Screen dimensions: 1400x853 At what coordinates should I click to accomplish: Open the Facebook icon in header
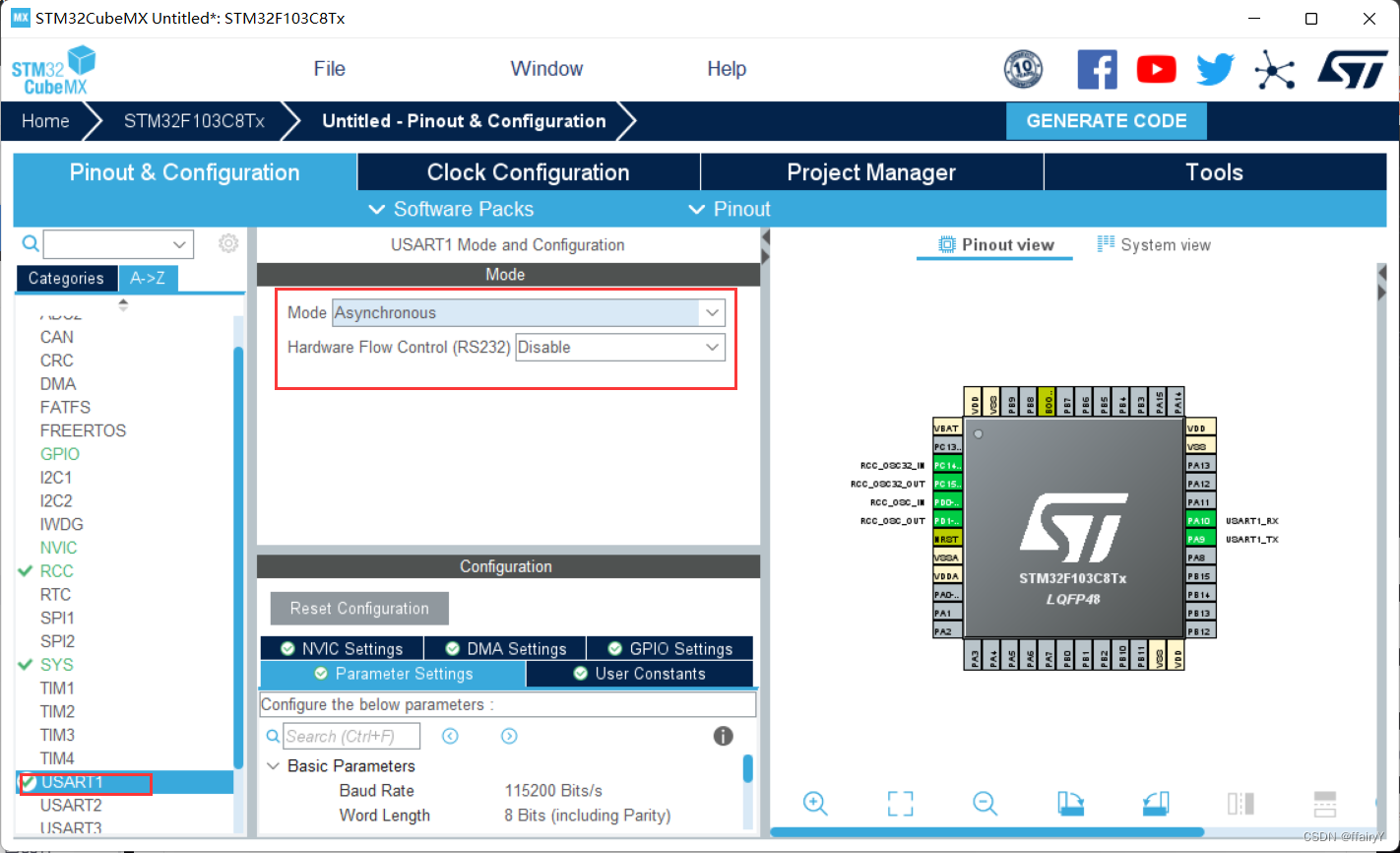pyautogui.click(x=1098, y=70)
